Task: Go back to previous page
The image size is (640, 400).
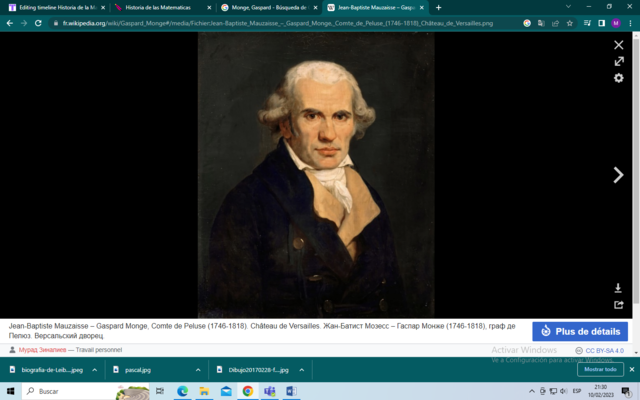Action: tap(10, 23)
